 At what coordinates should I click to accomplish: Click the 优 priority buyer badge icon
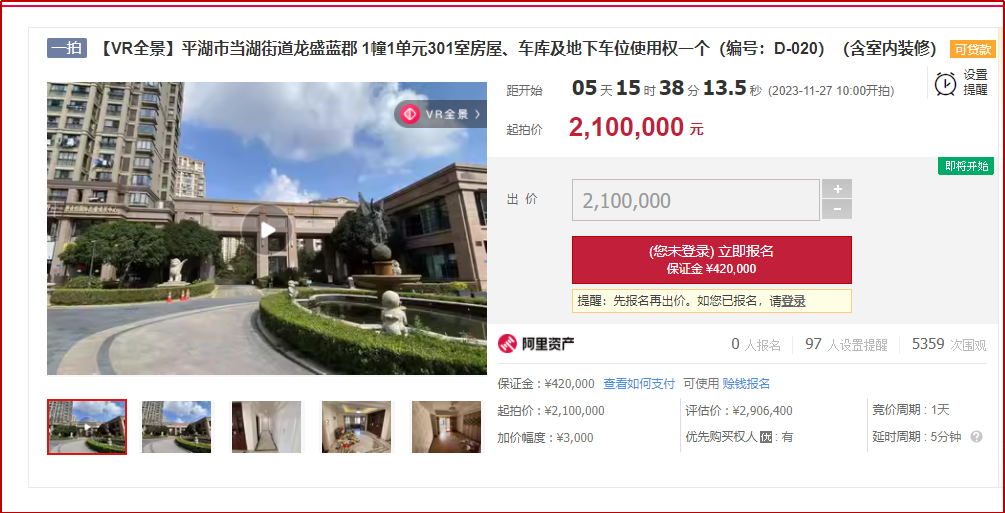point(766,437)
